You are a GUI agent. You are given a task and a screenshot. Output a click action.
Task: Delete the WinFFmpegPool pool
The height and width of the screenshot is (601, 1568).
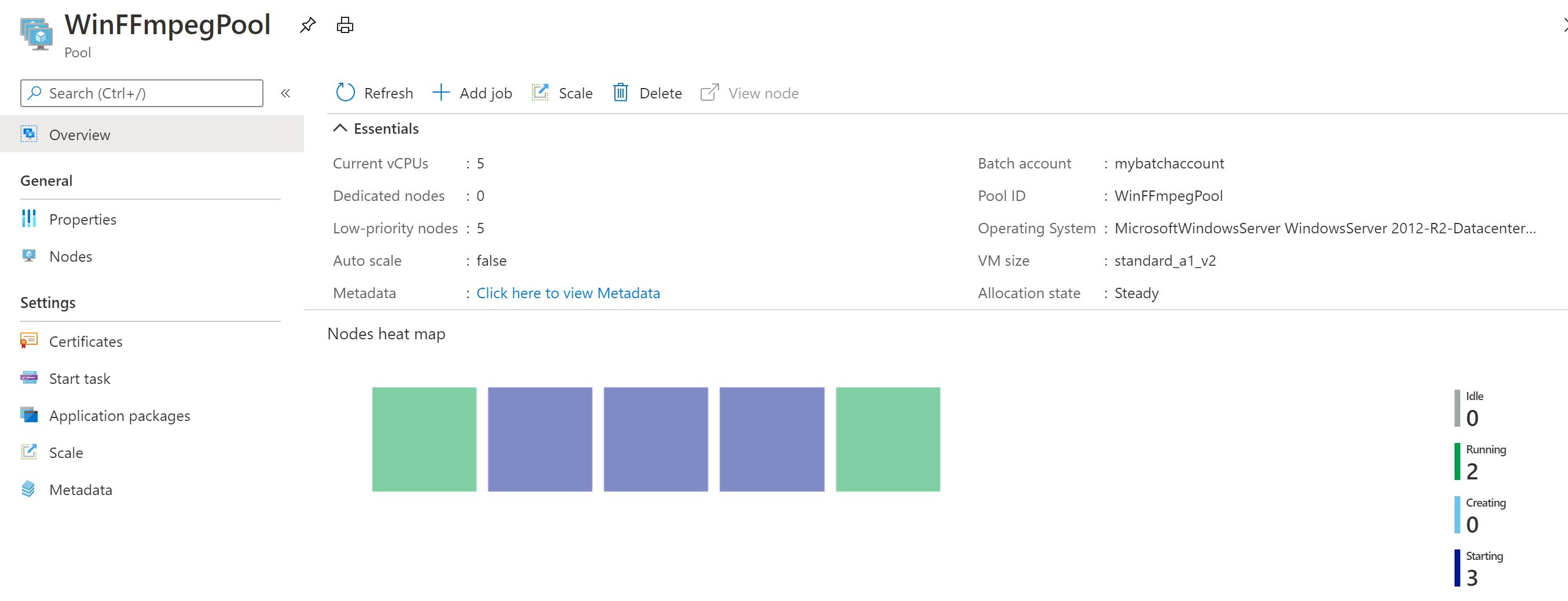pyautogui.click(x=646, y=93)
